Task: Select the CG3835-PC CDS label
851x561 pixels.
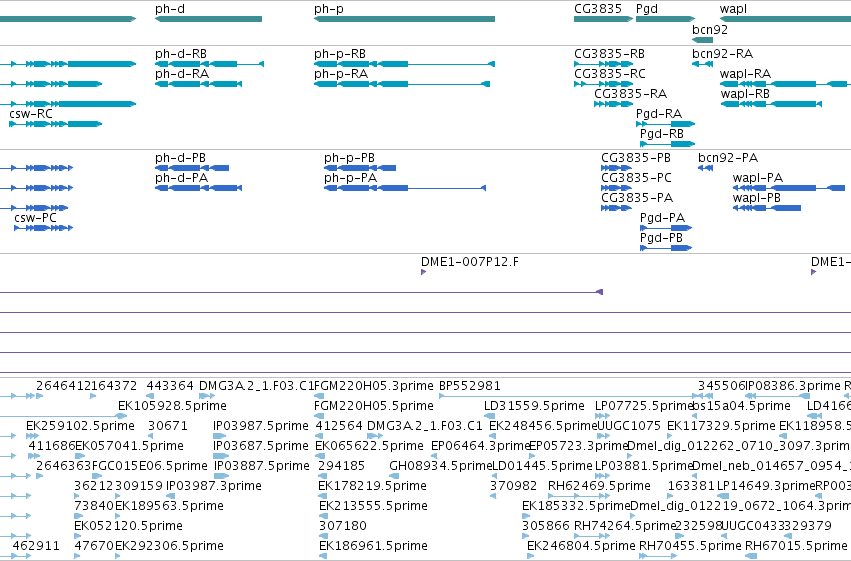Action: [636, 178]
